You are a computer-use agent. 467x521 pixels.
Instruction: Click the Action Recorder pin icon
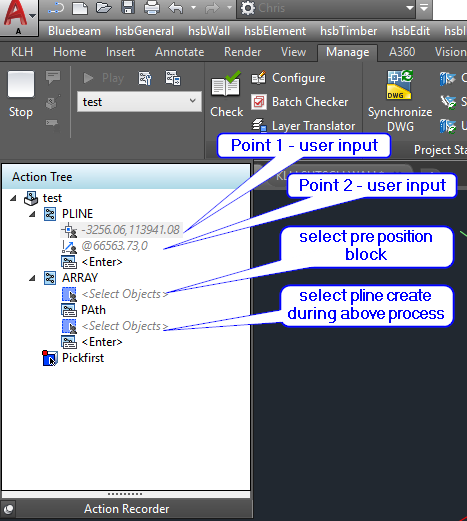[x=8, y=509]
